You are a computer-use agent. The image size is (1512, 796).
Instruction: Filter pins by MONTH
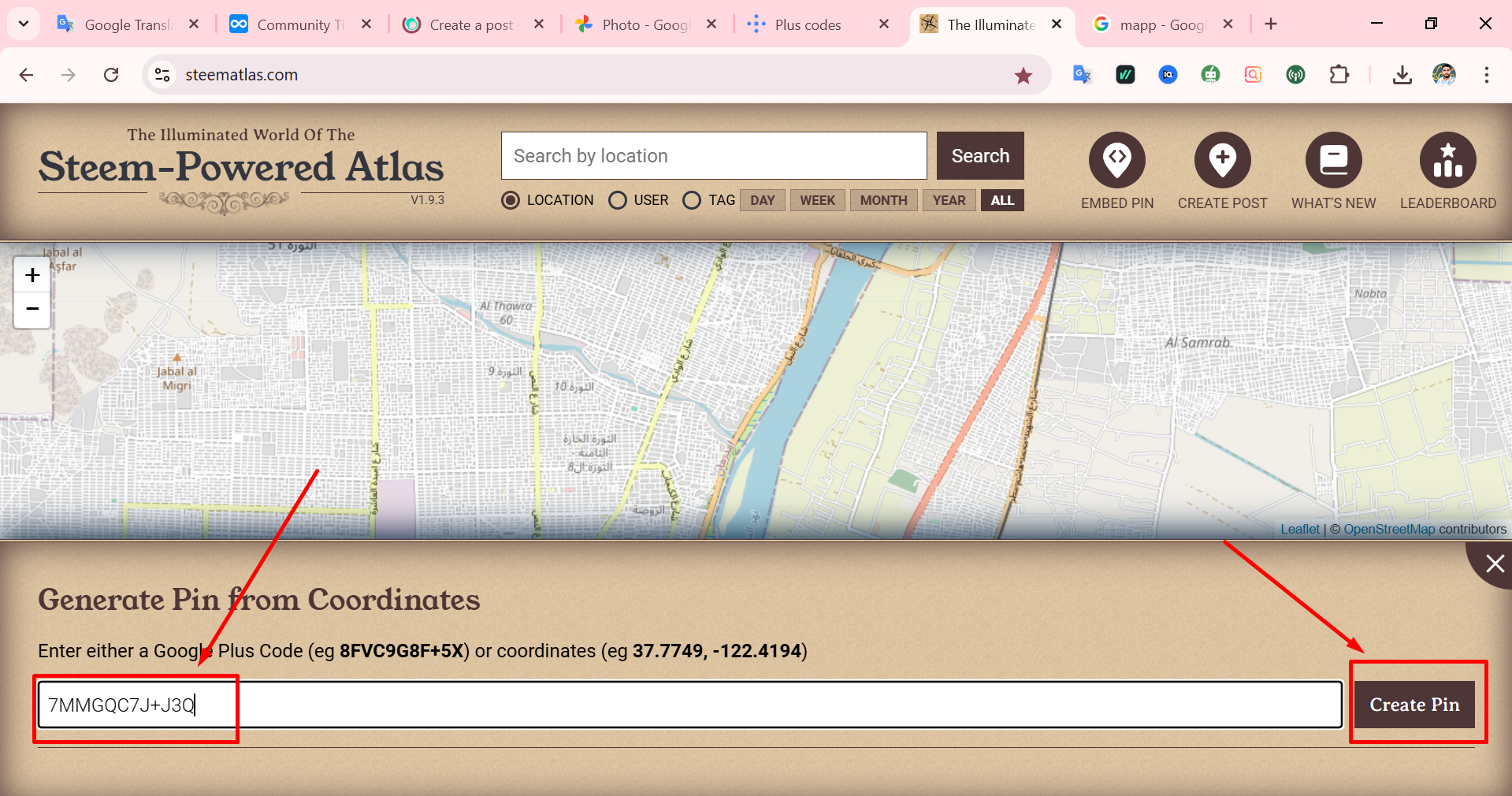(x=883, y=200)
